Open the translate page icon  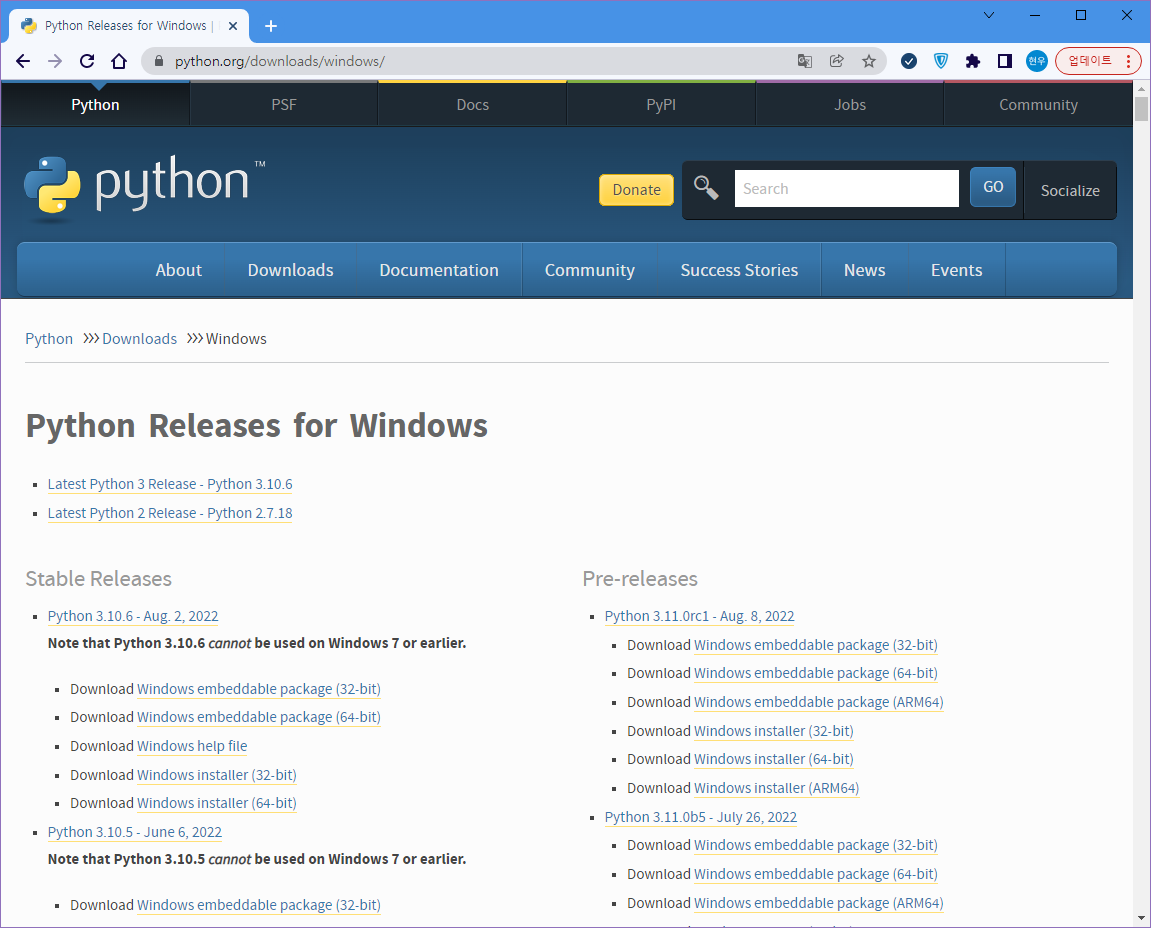coord(805,61)
